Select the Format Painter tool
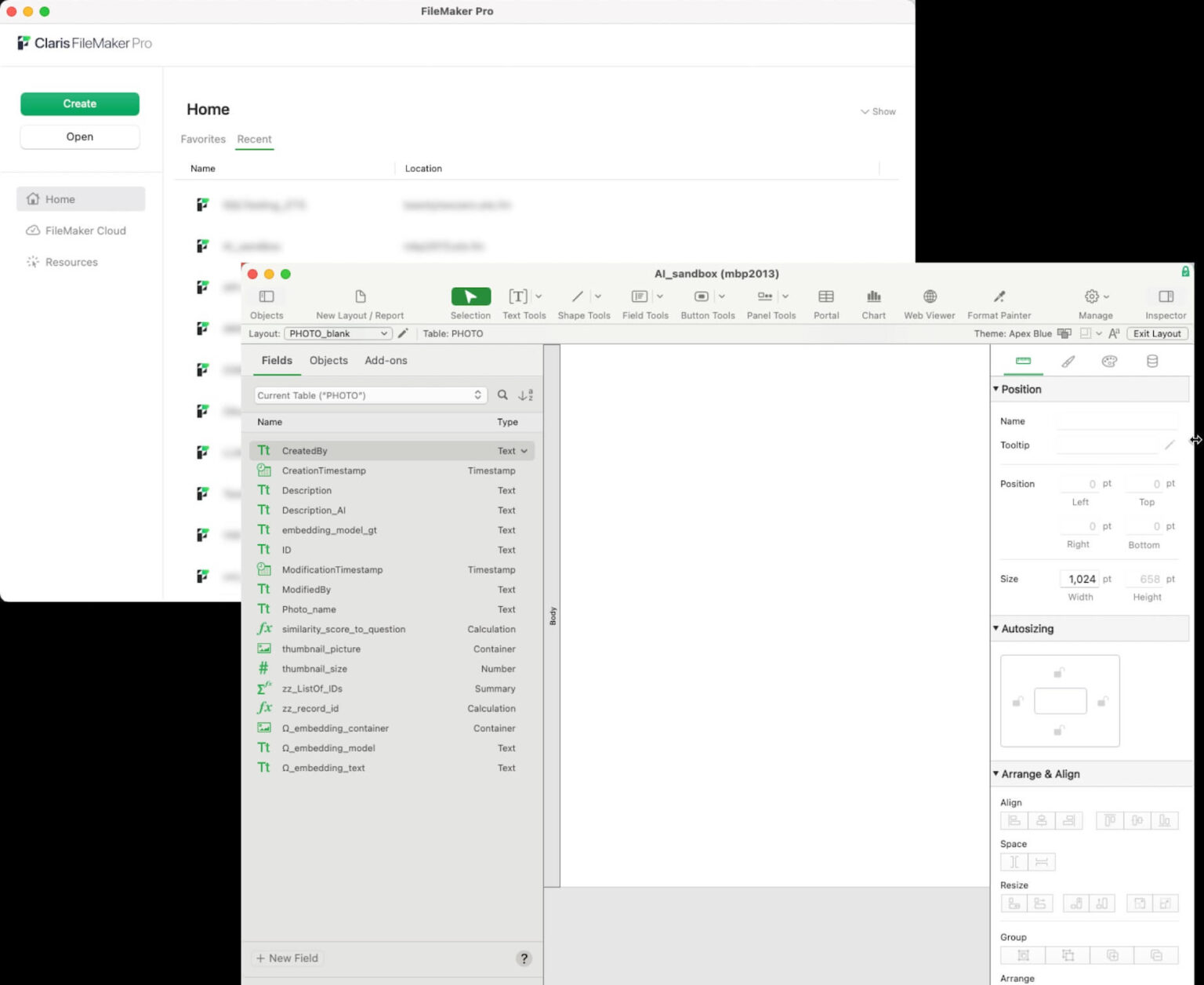Viewport: 1204px width, 985px height. pyautogui.click(x=999, y=298)
